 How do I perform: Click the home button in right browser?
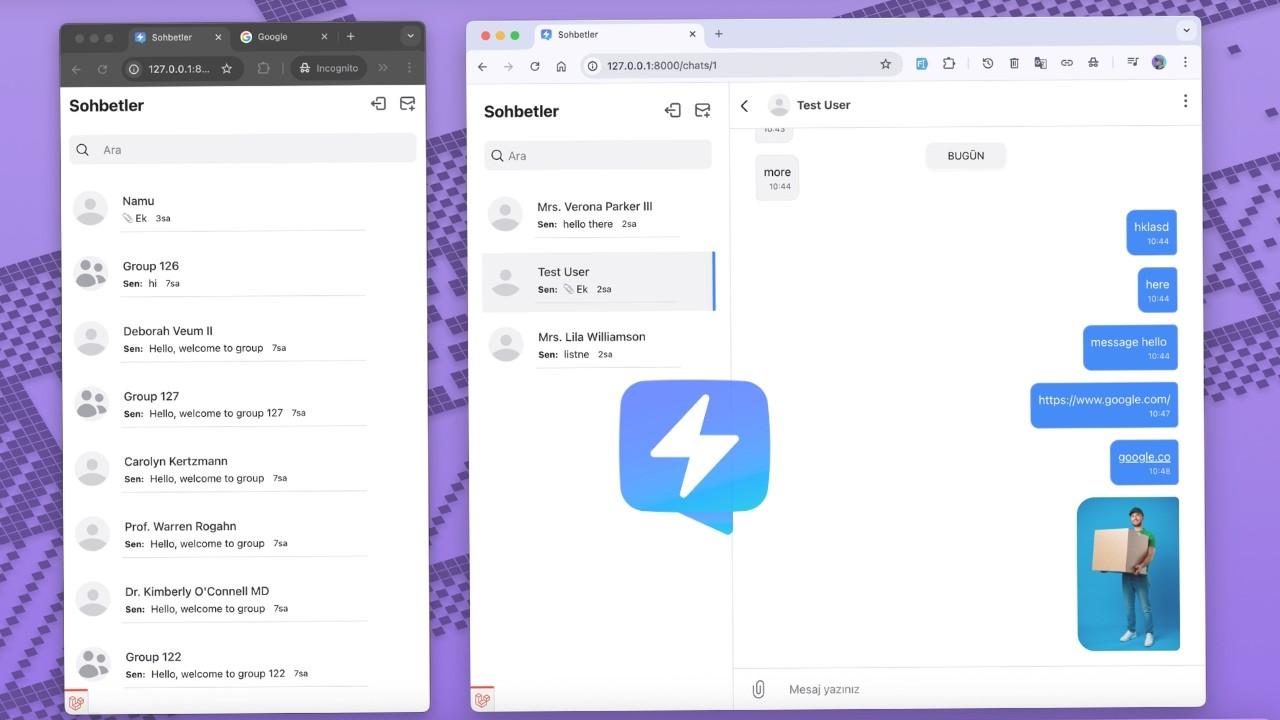coord(561,66)
